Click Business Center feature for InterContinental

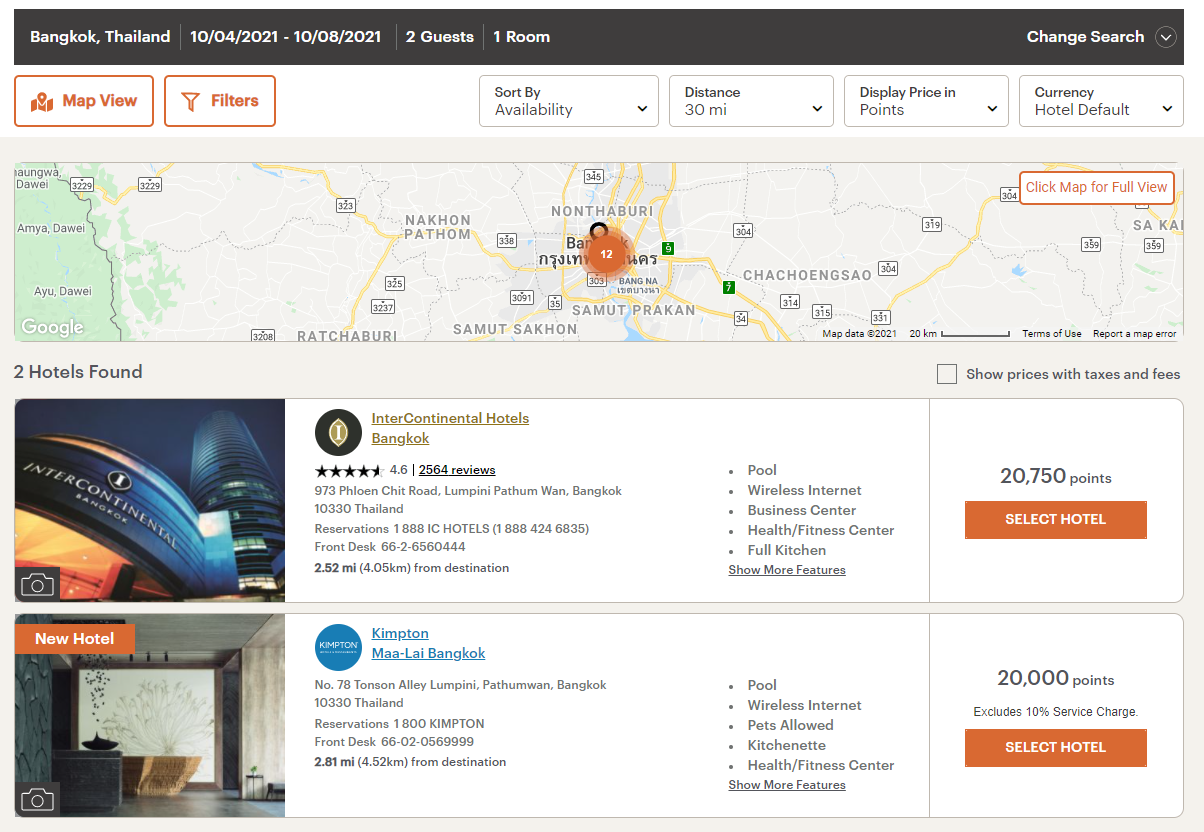click(802, 510)
